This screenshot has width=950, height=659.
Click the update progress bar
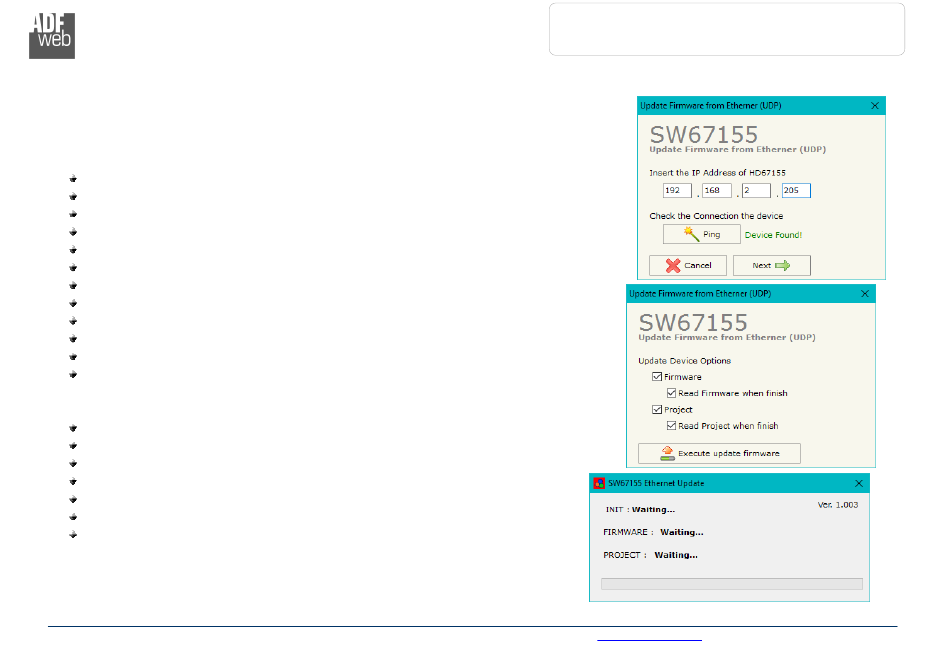(x=732, y=584)
